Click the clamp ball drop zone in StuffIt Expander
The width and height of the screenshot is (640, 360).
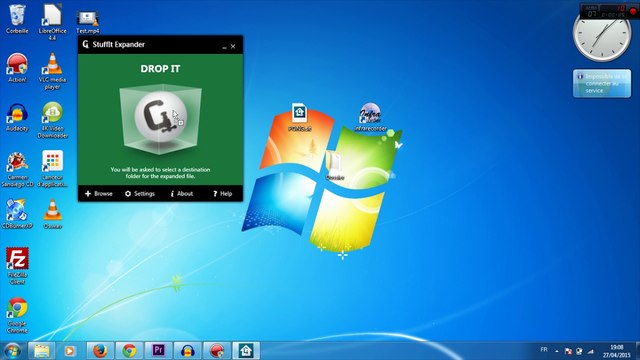coord(160,117)
